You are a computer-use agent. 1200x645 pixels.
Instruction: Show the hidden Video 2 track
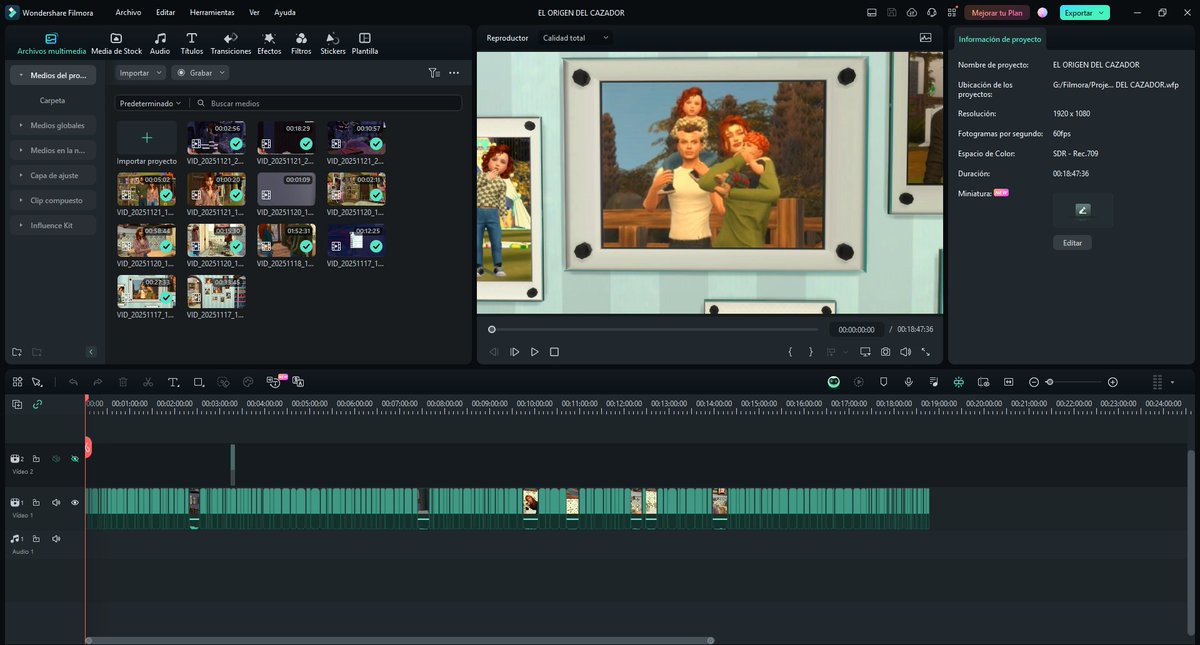(x=75, y=459)
